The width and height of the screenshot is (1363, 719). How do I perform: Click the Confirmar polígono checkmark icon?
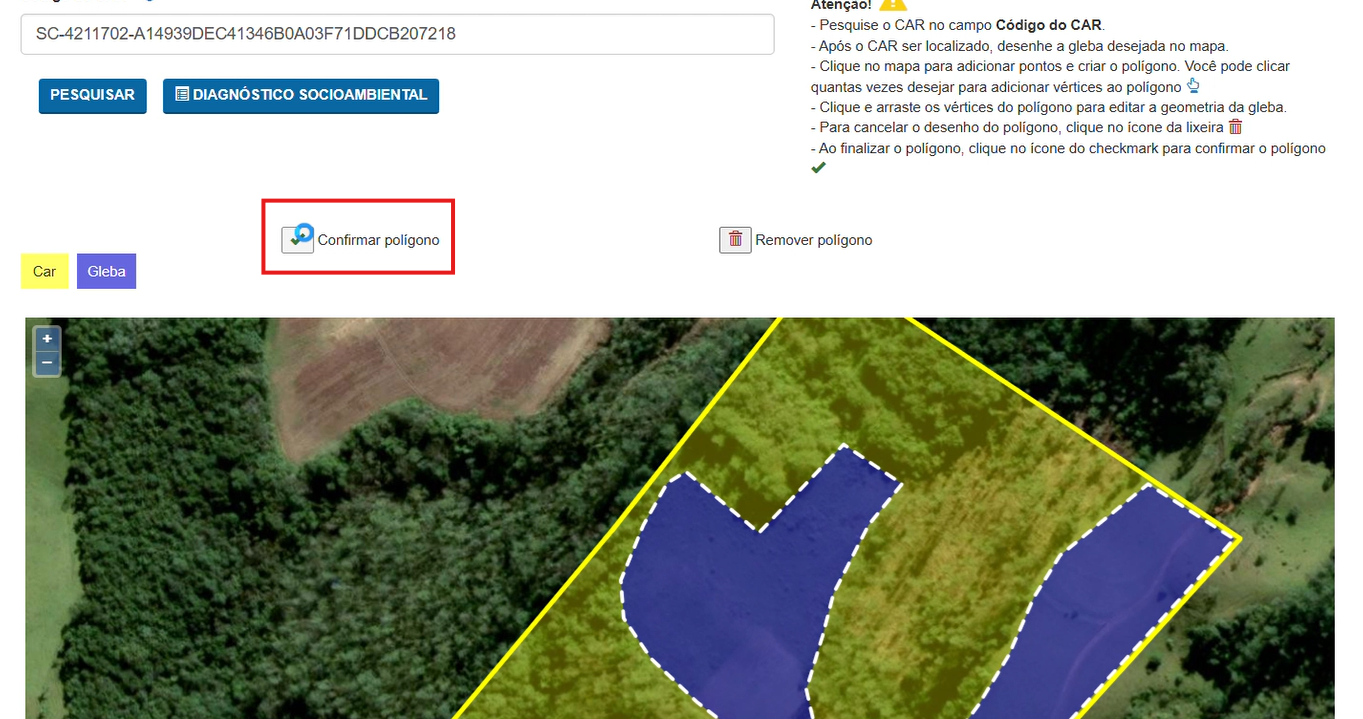pos(297,240)
